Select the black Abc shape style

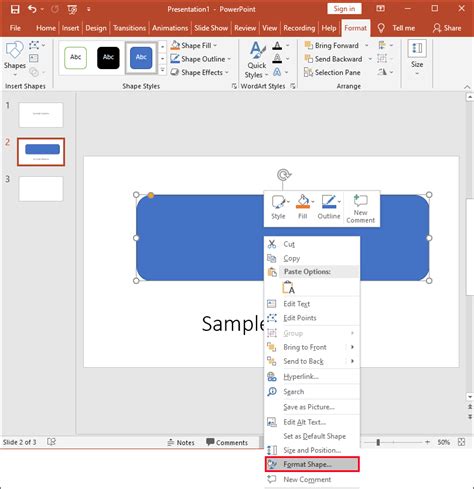click(x=108, y=57)
